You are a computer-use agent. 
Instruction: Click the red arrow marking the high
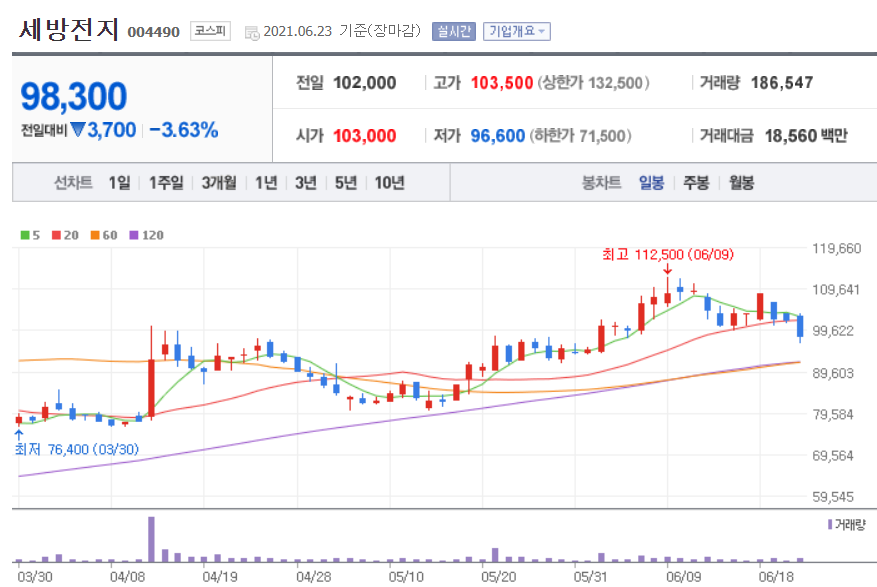point(667,269)
